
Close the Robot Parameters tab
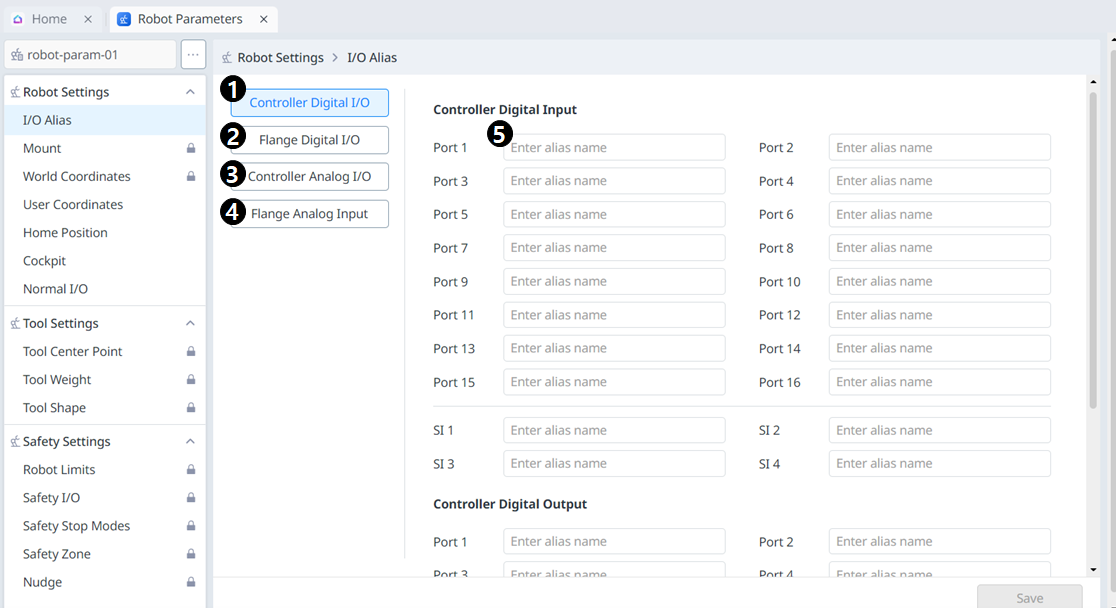point(263,19)
